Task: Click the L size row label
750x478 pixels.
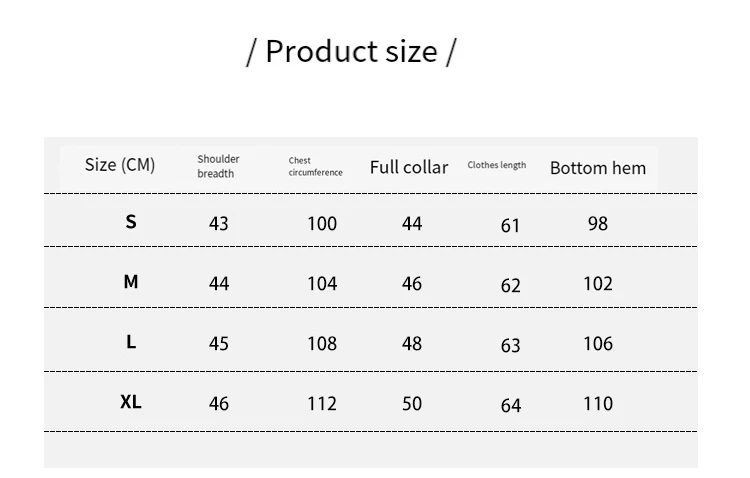Action: (131, 342)
